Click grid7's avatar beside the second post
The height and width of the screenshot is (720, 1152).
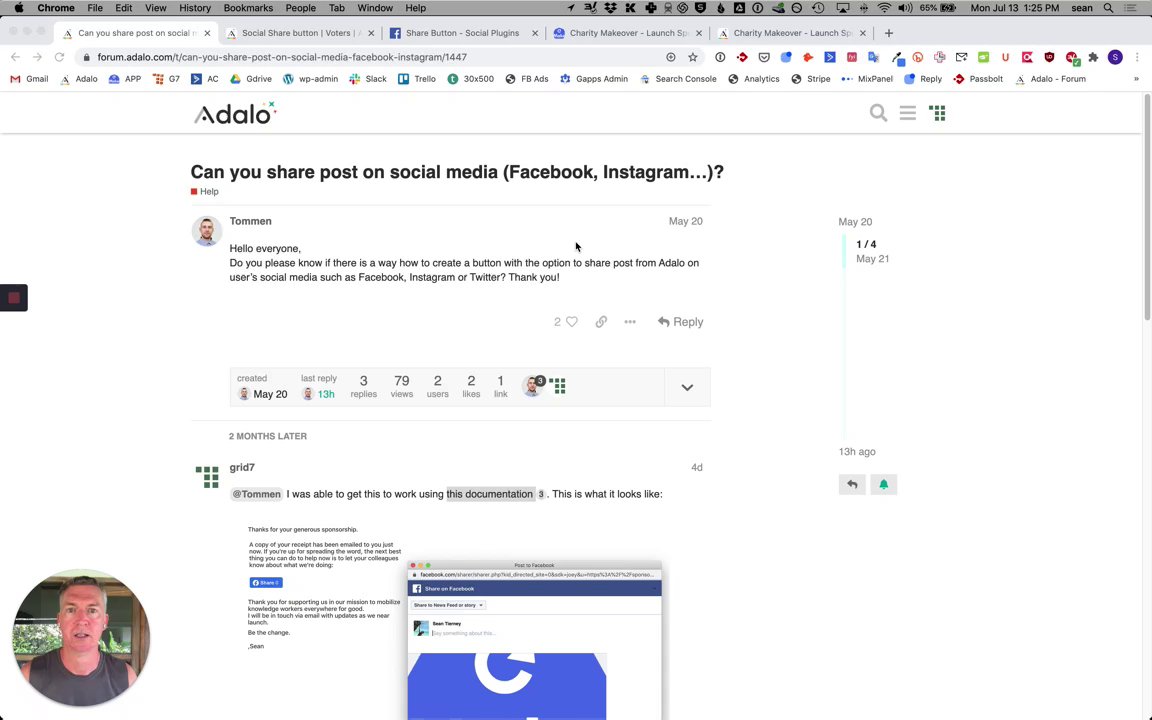pos(207,477)
